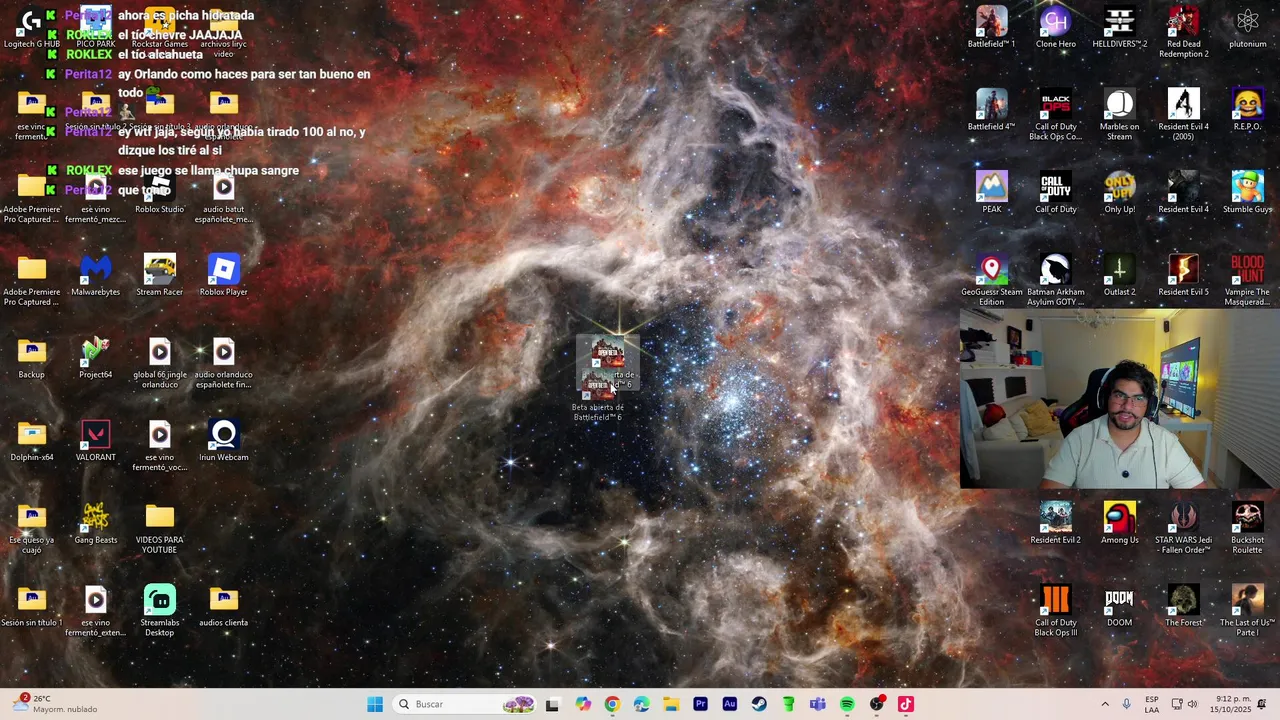Select the ese vino fermentó_exten file
This screenshot has height=720, width=1280.
coord(95,611)
